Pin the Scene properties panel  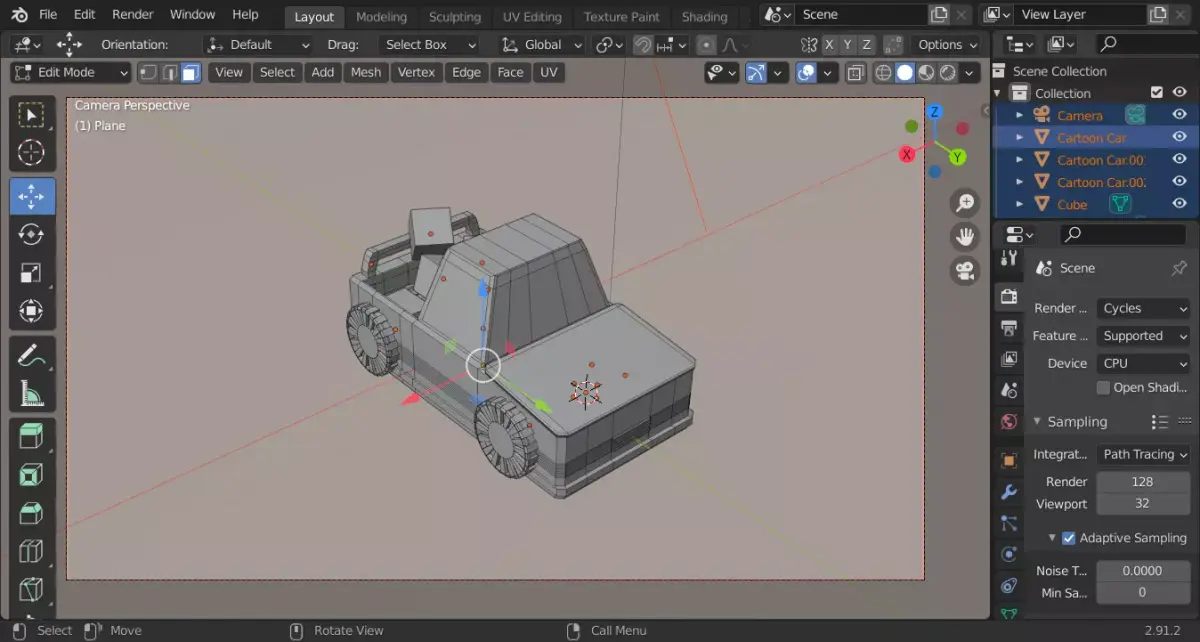[1179, 268]
